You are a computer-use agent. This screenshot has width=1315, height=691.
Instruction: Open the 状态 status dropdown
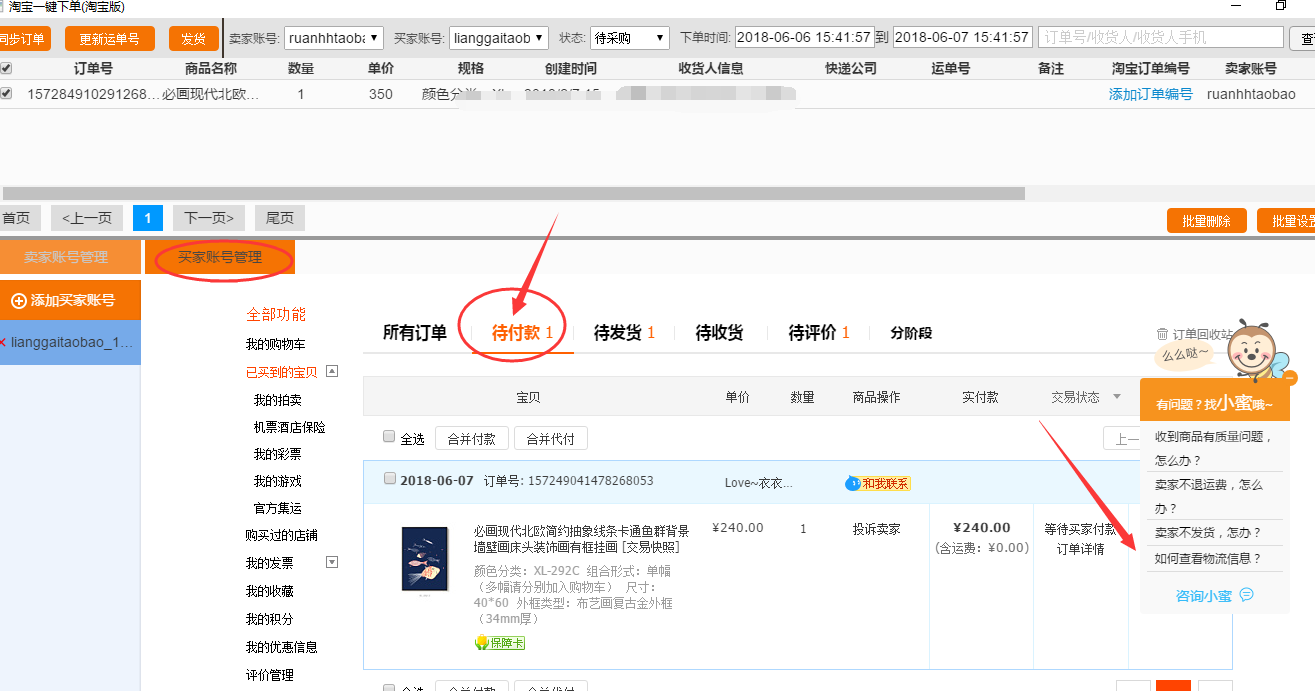[630, 38]
